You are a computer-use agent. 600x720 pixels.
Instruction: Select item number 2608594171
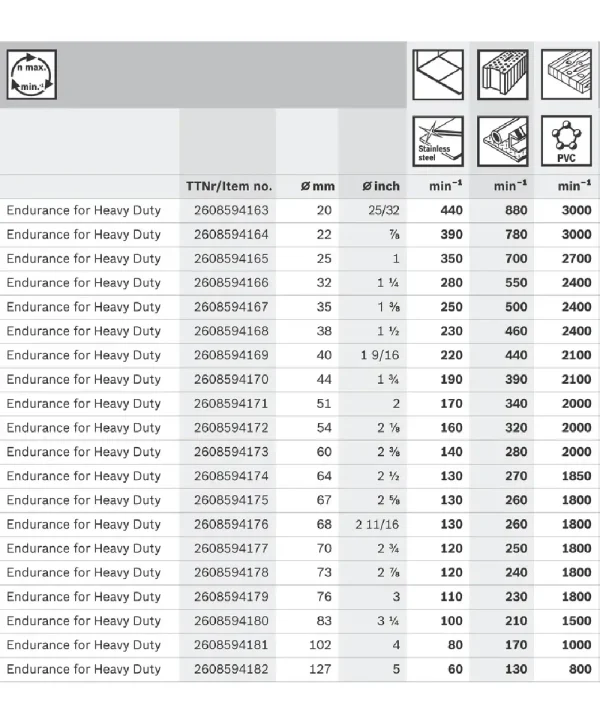coord(231,404)
